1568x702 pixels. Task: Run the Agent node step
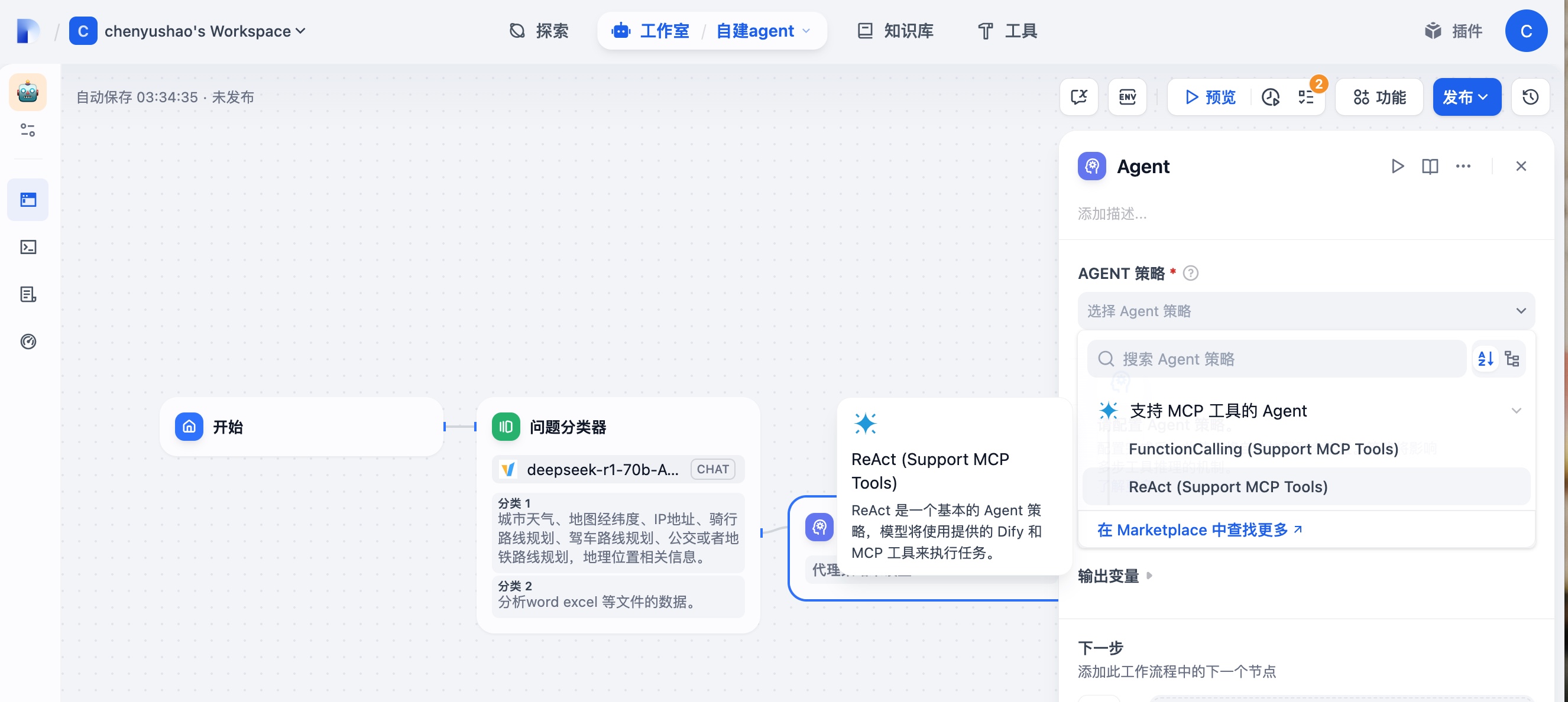click(x=1398, y=166)
